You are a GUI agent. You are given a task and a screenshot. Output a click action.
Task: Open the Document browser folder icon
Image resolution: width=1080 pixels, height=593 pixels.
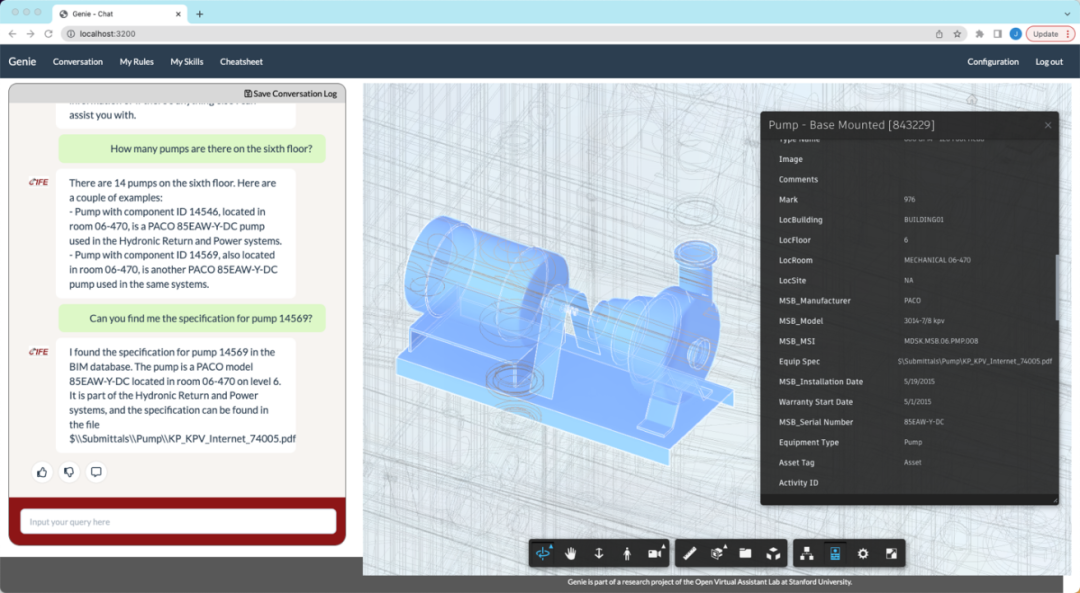745,553
